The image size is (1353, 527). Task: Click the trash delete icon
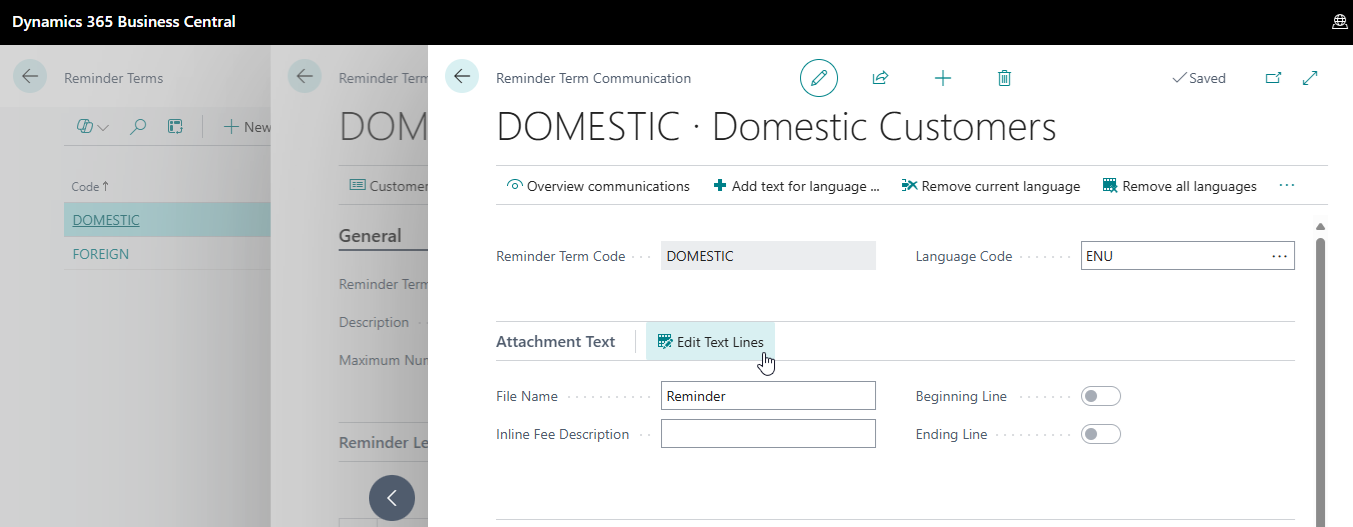(x=1004, y=78)
